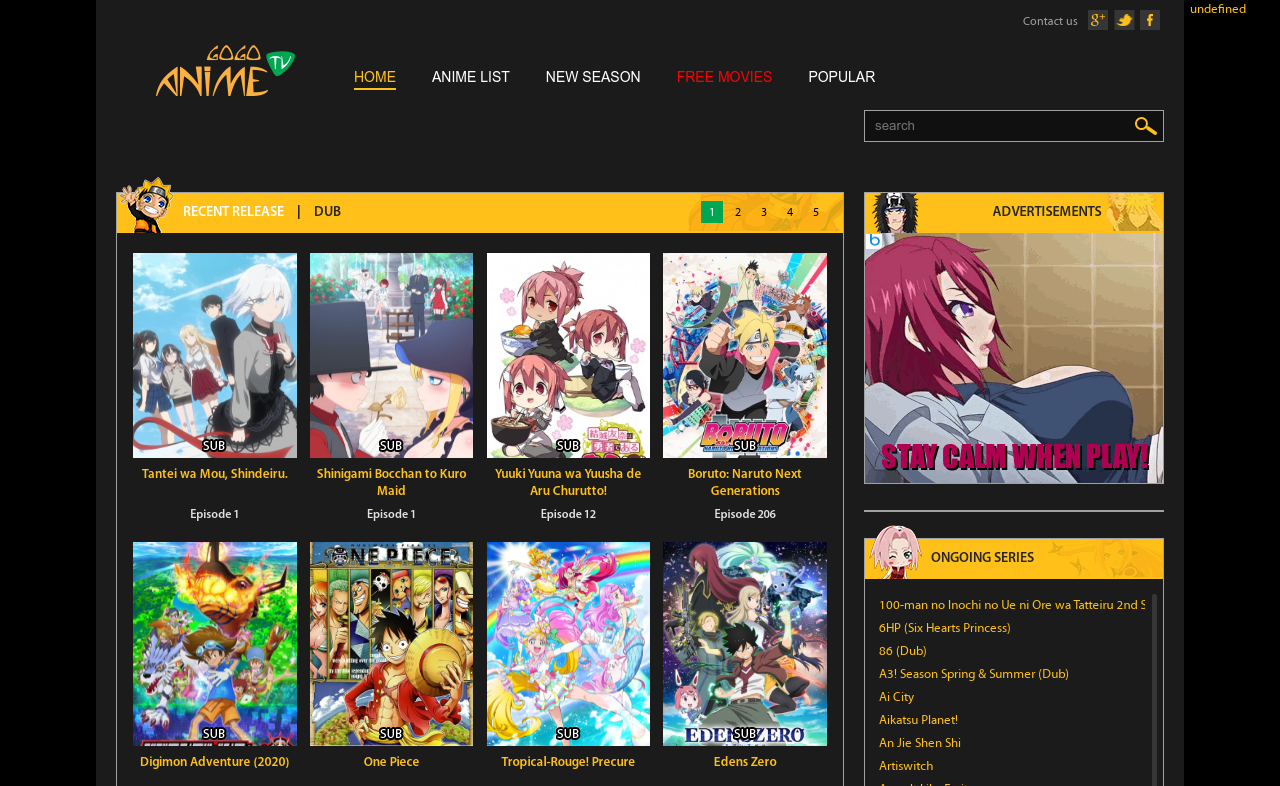Open A3! Season Spring & Summer (Dub)

[974, 674]
